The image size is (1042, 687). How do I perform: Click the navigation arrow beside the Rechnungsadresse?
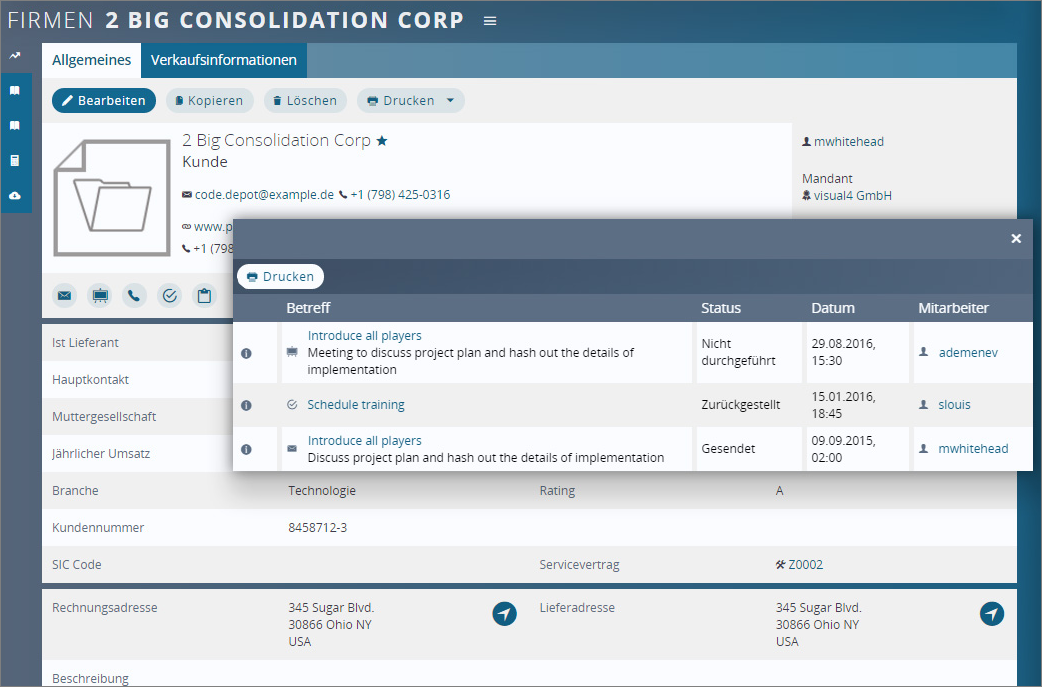504,613
